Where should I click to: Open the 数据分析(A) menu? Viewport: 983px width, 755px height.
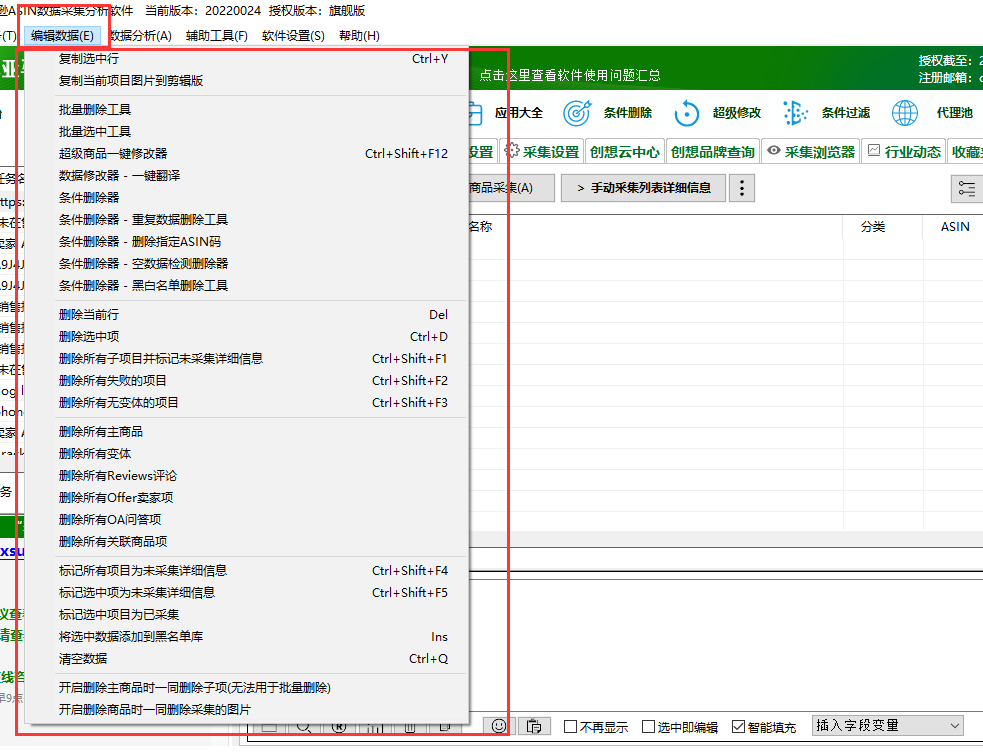(x=140, y=36)
